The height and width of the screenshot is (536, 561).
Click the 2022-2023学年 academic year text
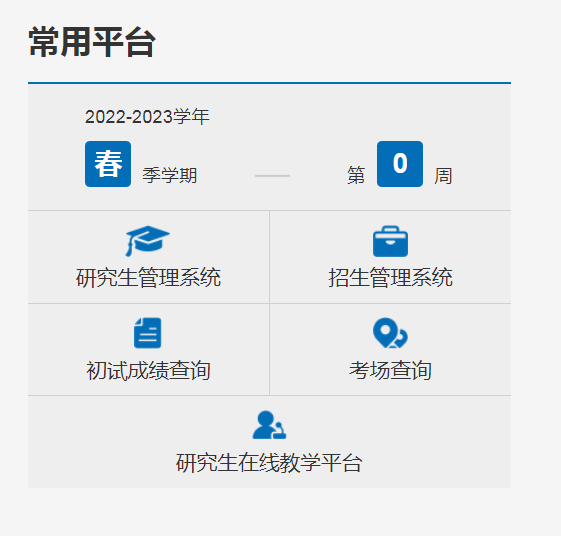147,117
